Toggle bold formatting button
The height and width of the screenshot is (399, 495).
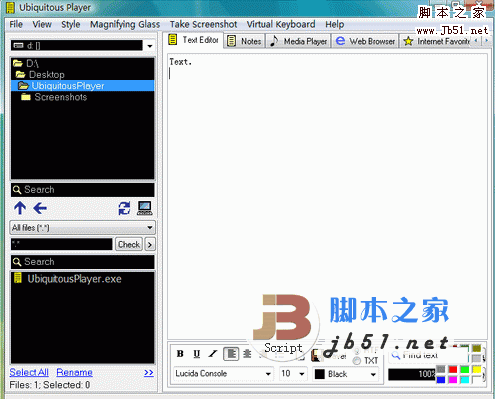click(180, 354)
